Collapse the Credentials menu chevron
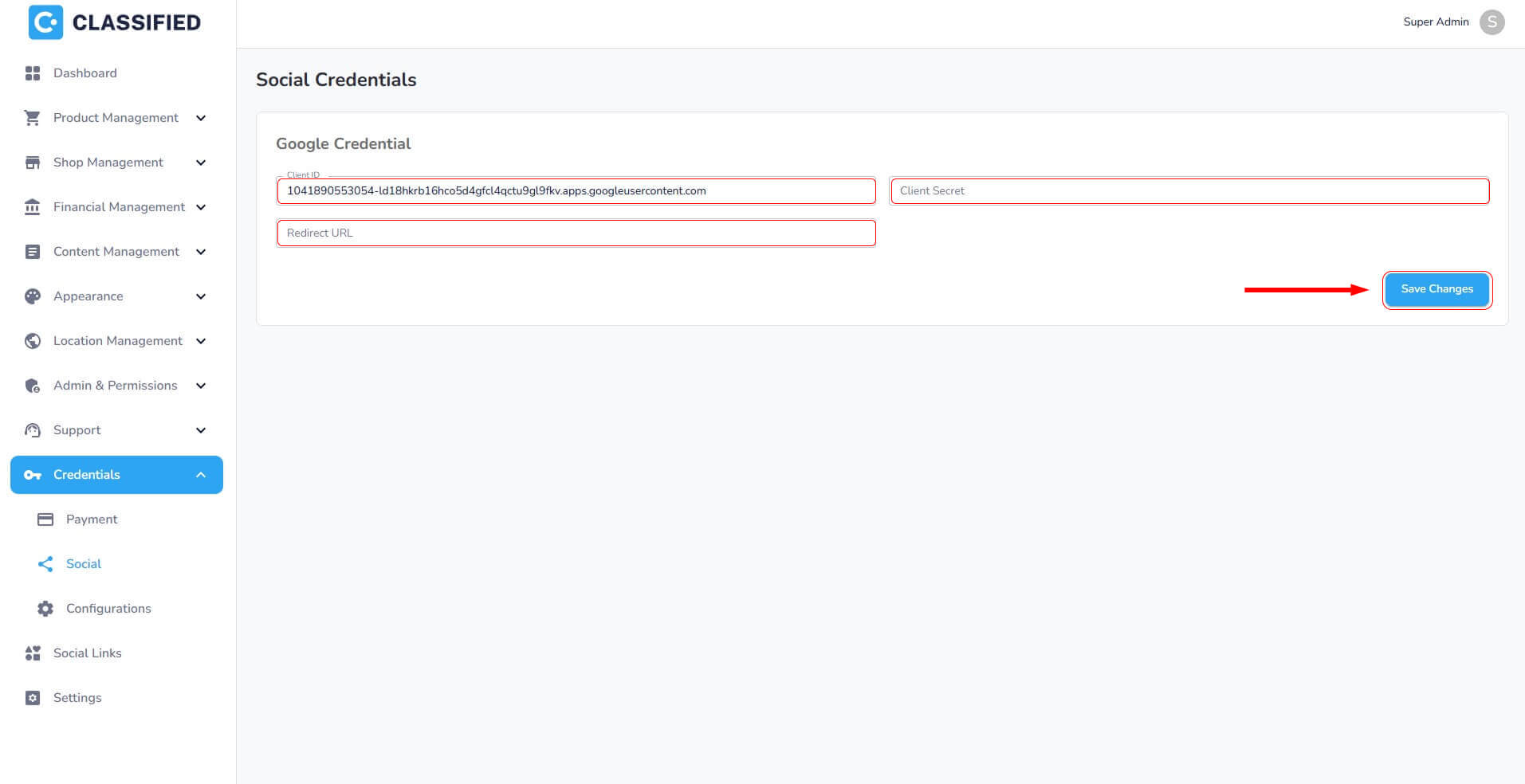Viewport: 1525px width, 784px height. pyautogui.click(x=201, y=475)
